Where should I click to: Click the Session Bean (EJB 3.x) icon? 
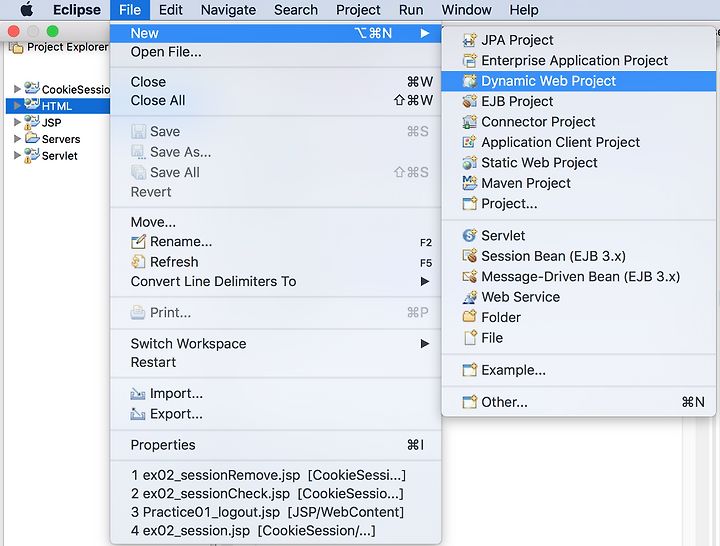click(469, 256)
